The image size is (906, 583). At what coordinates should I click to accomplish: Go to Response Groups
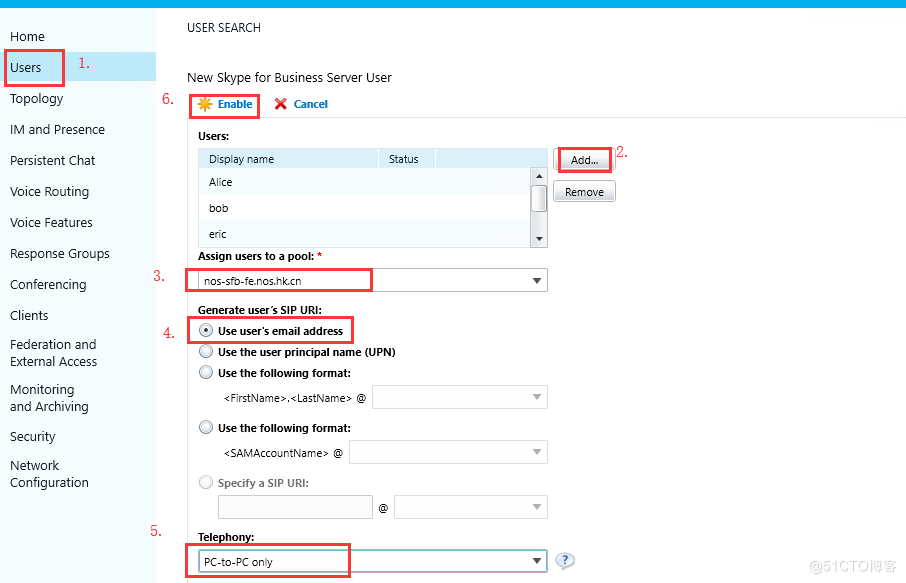click(60, 254)
